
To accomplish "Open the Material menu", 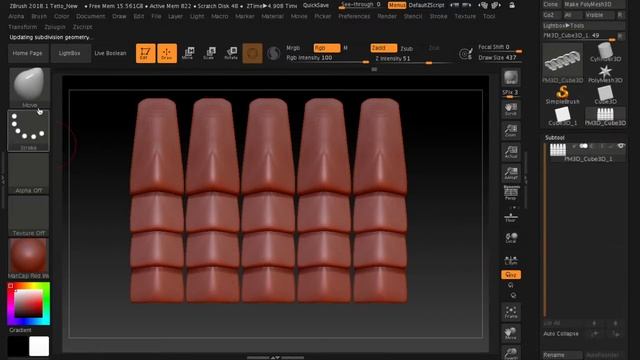I will click(272, 16).
